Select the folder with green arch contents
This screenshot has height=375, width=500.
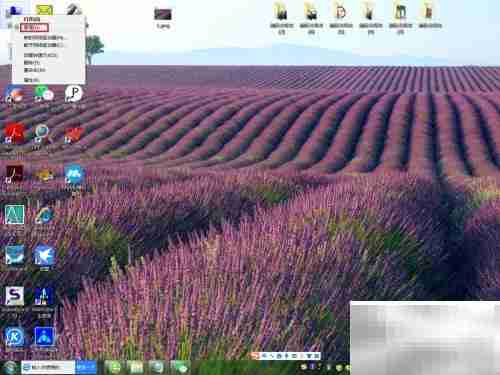(x=400, y=18)
